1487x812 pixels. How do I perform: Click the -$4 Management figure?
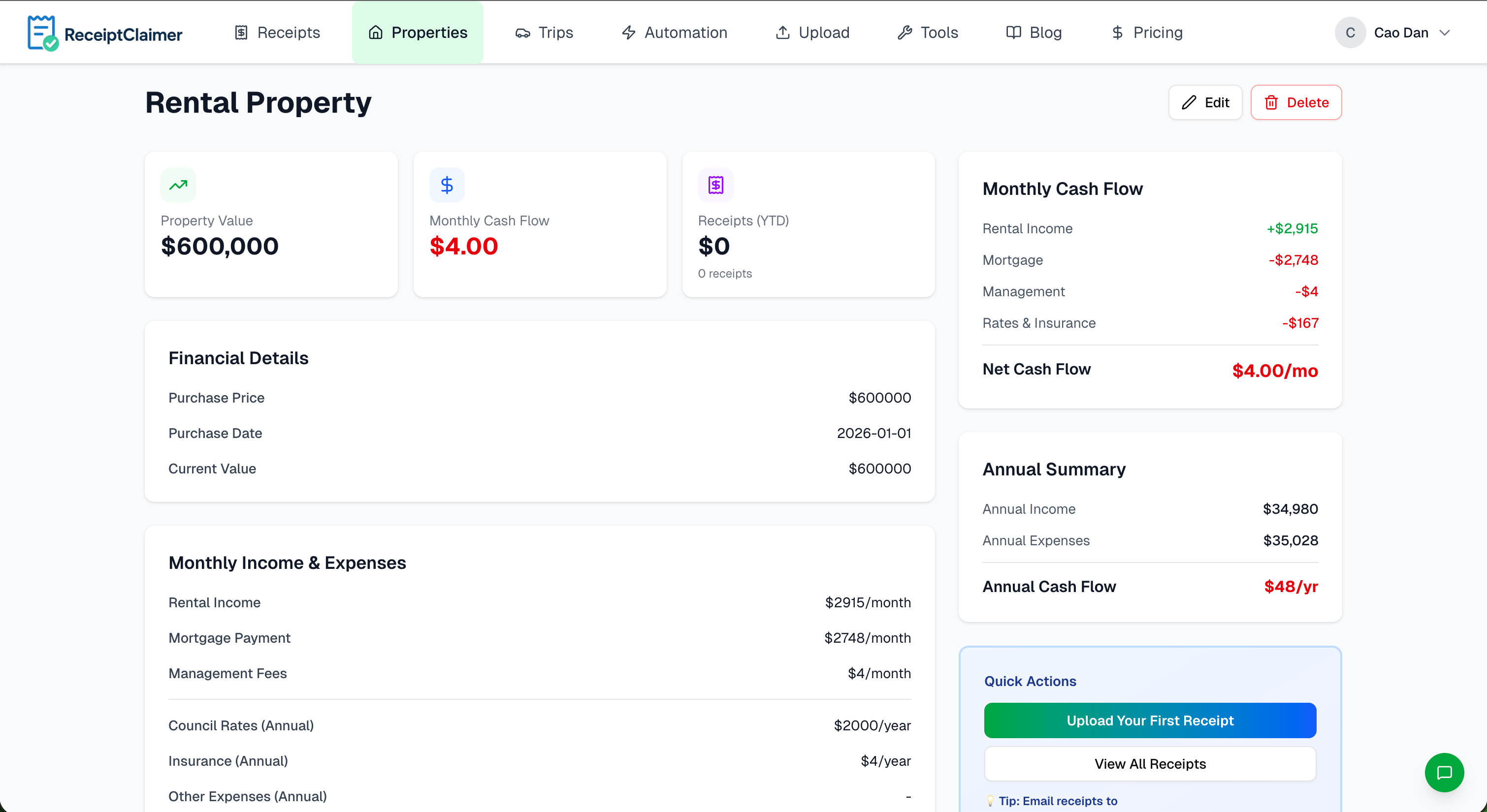coord(1306,291)
